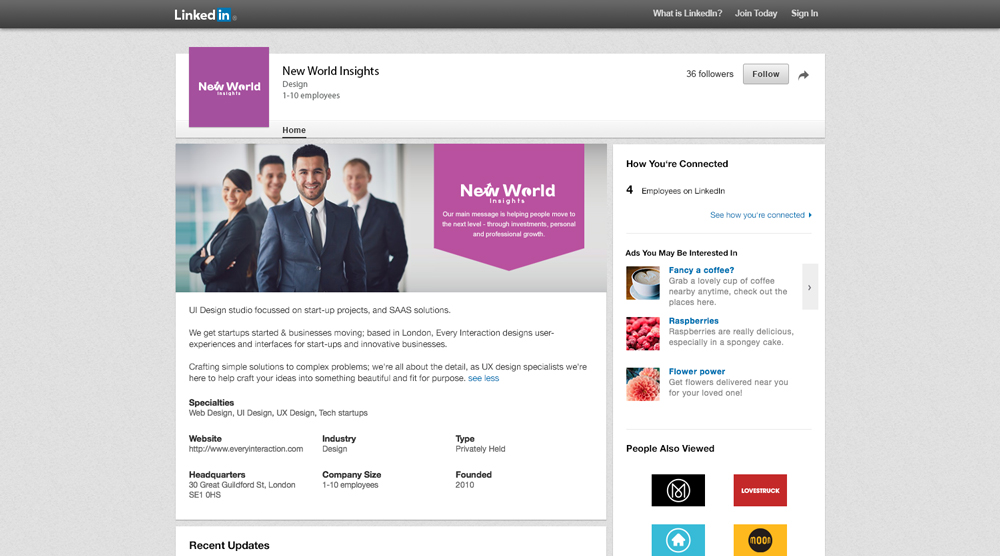This screenshot has height=556, width=1000.
Task: Click the coffee cup ad thumbnail
Action: click(x=643, y=283)
